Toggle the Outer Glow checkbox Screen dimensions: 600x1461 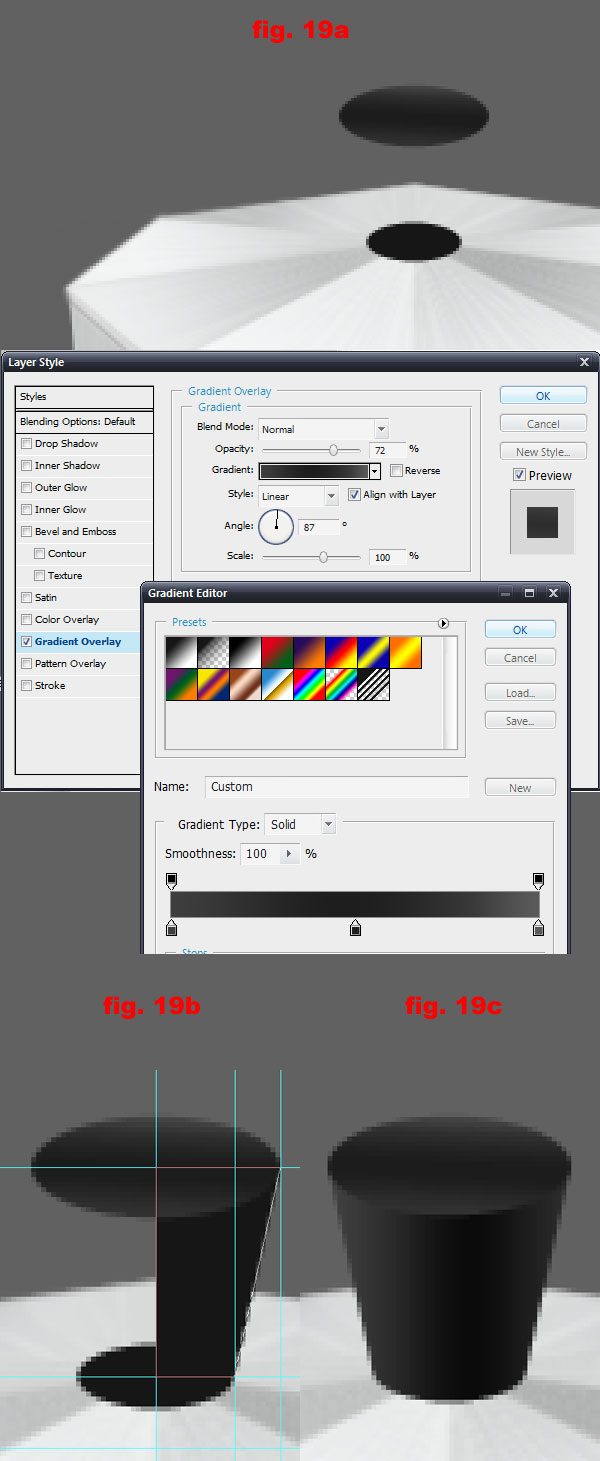26,488
